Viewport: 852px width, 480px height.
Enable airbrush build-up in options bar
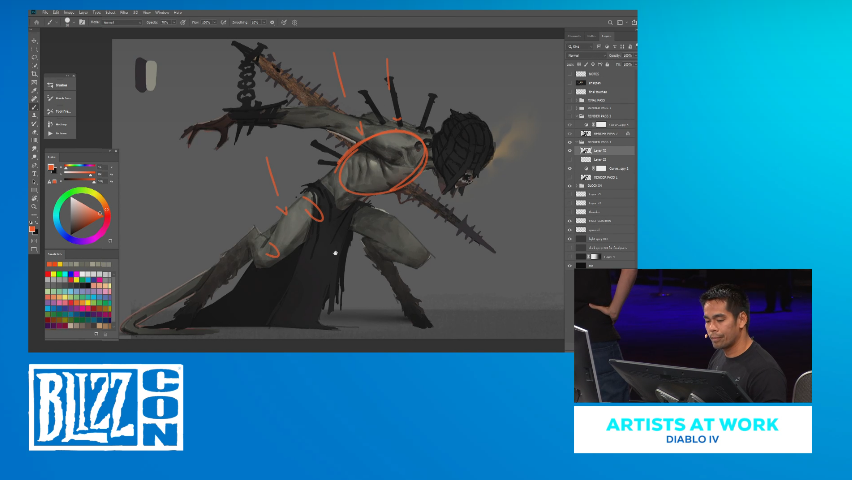pyautogui.click(x=223, y=22)
